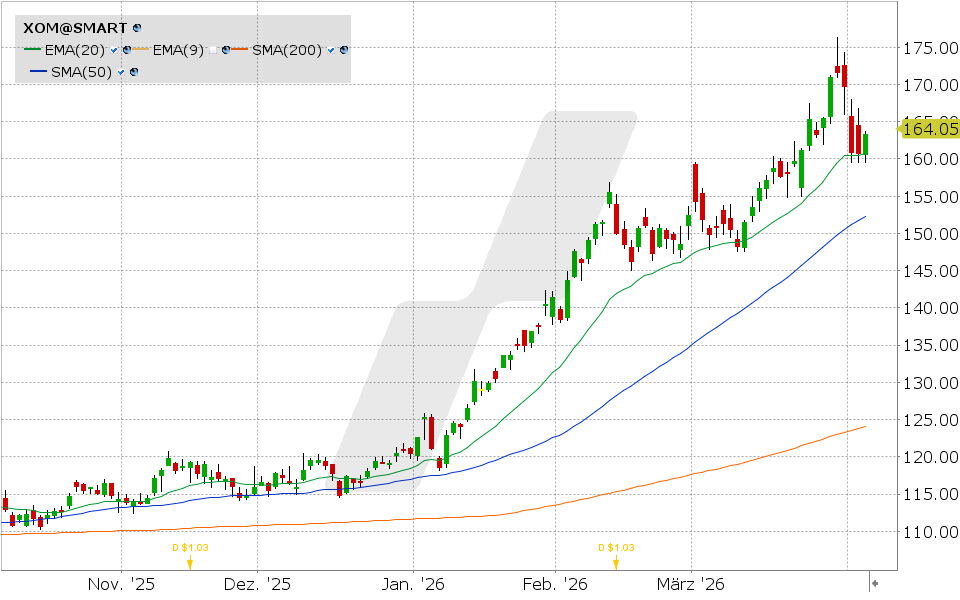This screenshot has width=960, height=600.
Task: Click the green EMA(20) line color swatch
Action: coord(32,50)
